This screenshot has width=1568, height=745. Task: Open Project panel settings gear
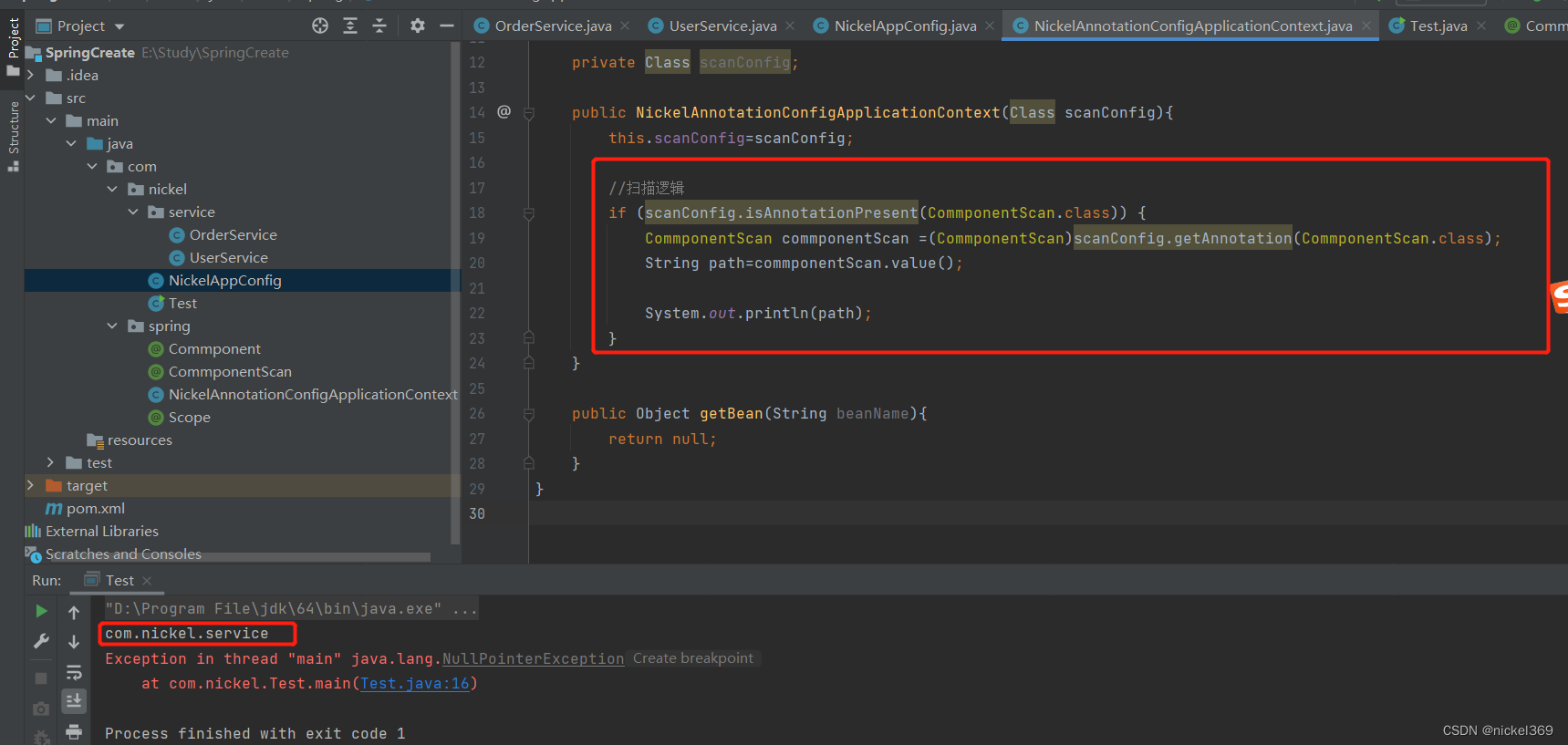[x=418, y=26]
